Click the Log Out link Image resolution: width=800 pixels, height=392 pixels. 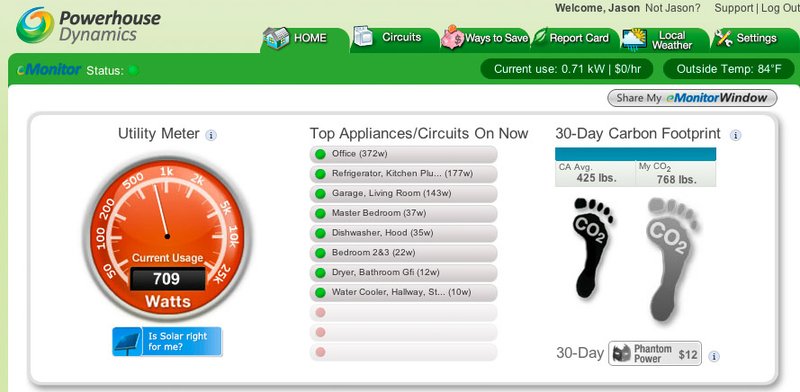pyautogui.click(x=780, y=8)
